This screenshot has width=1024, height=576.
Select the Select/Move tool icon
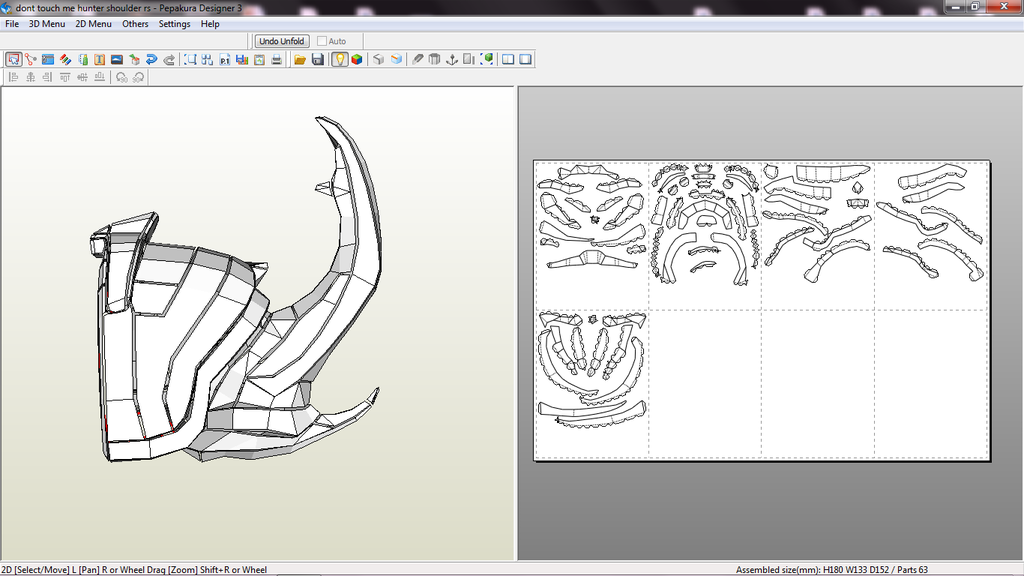[13, 59]
